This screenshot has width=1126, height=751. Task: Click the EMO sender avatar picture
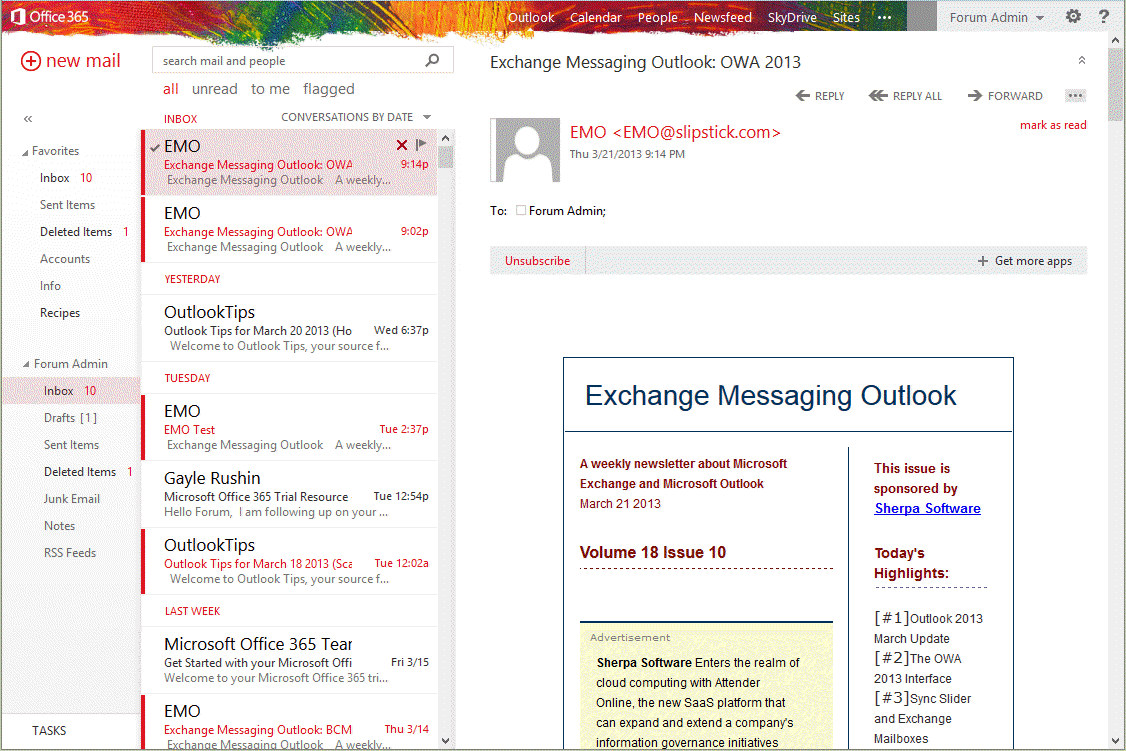click(x=526, y=150)
